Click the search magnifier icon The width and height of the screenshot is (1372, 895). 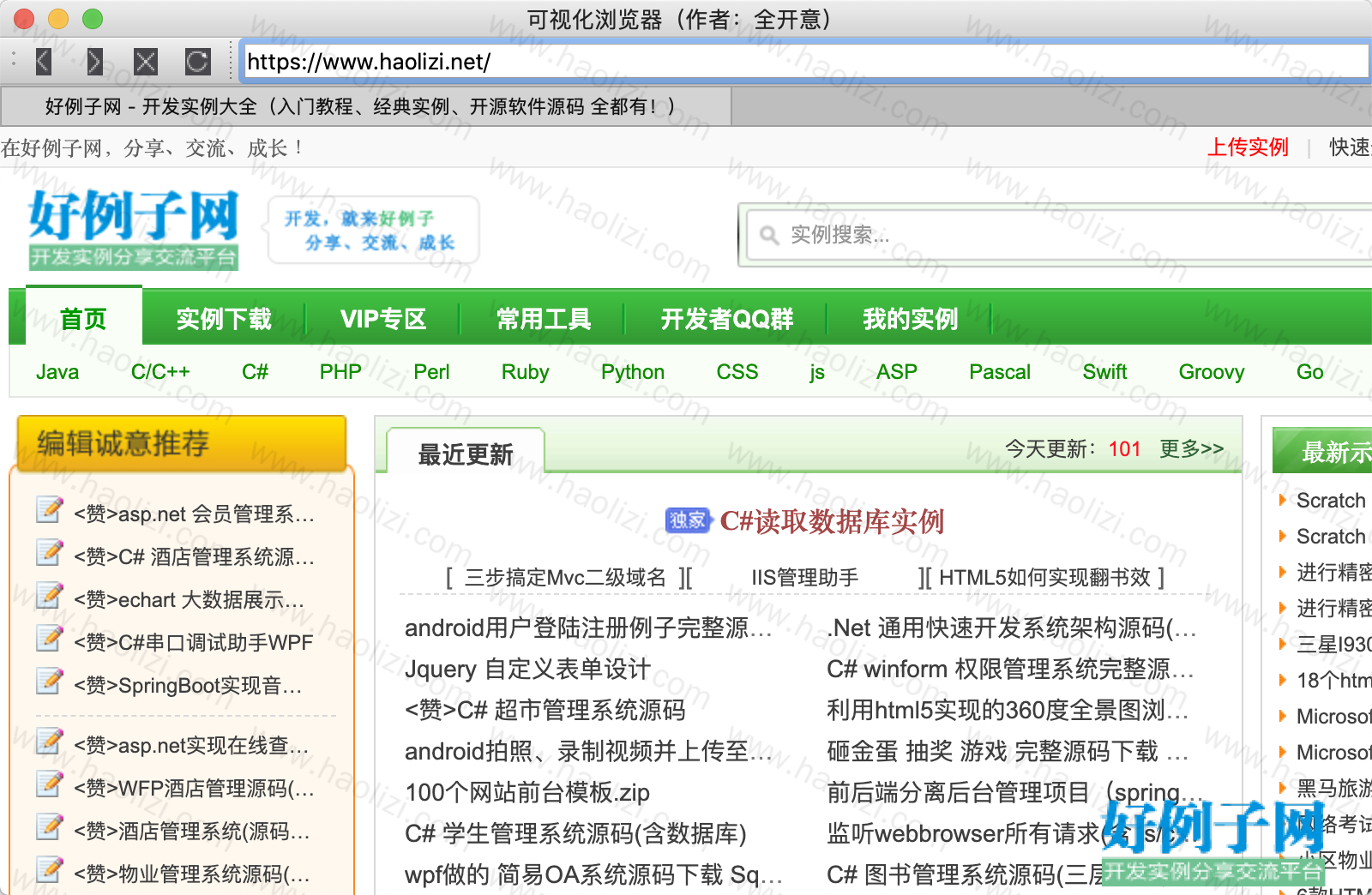[x=769, y=235]
